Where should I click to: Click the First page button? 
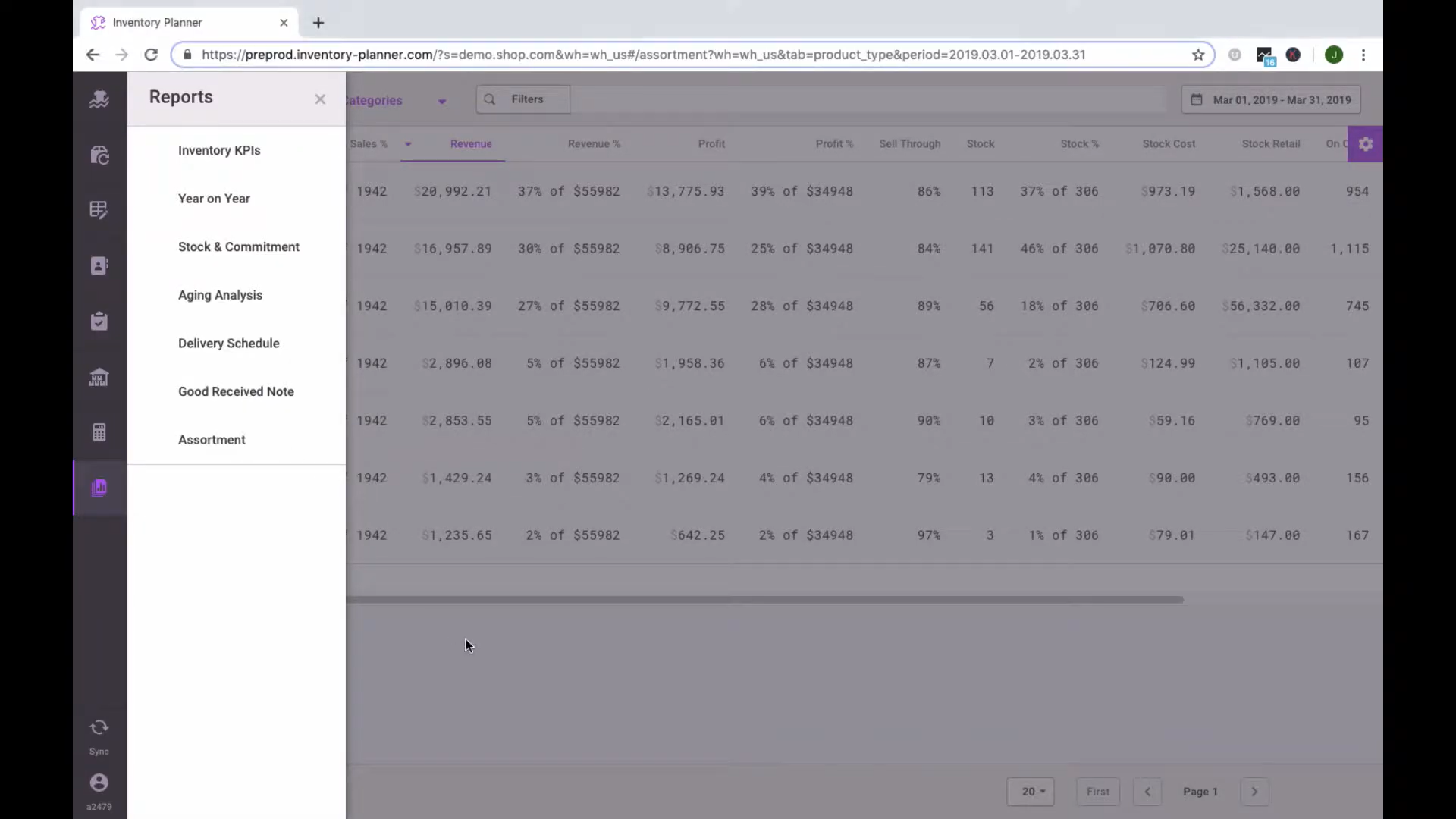point(1097,792)
